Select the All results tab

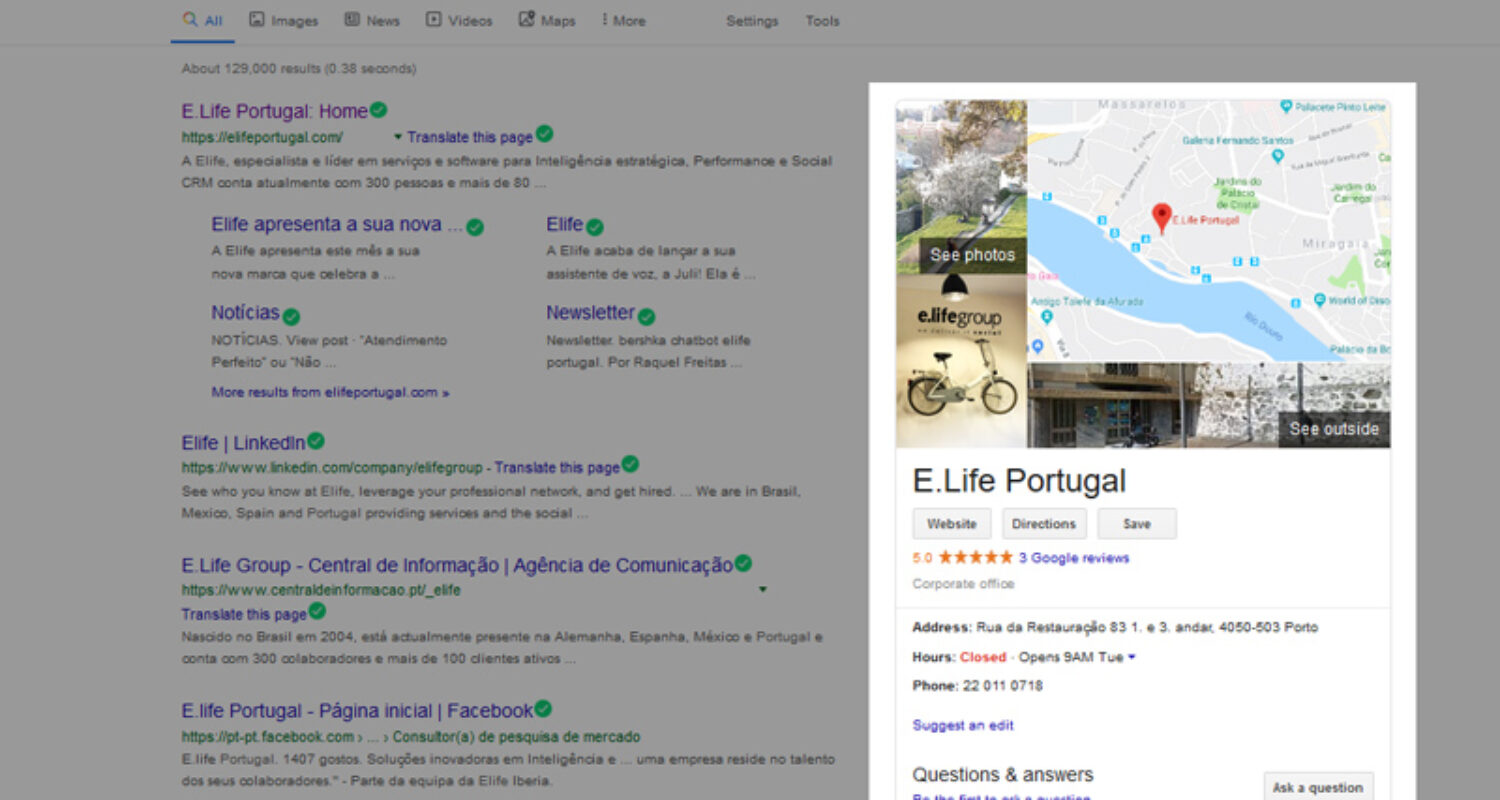tap(203, 20)
